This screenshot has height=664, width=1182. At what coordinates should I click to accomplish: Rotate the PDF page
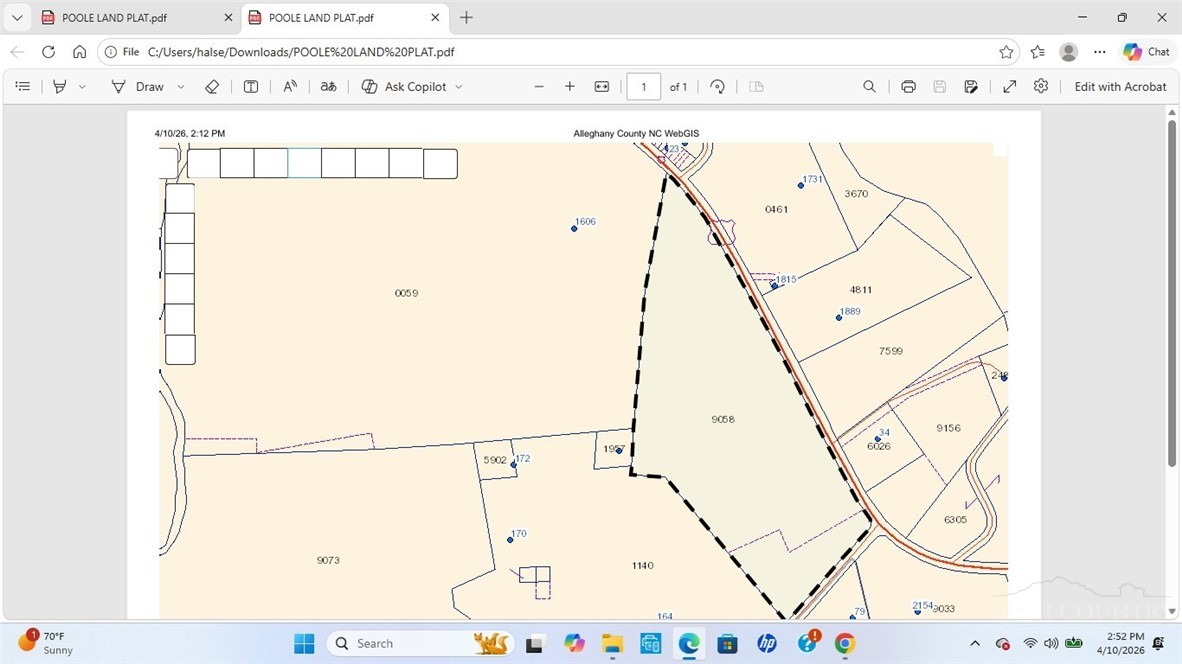[717, 87]
